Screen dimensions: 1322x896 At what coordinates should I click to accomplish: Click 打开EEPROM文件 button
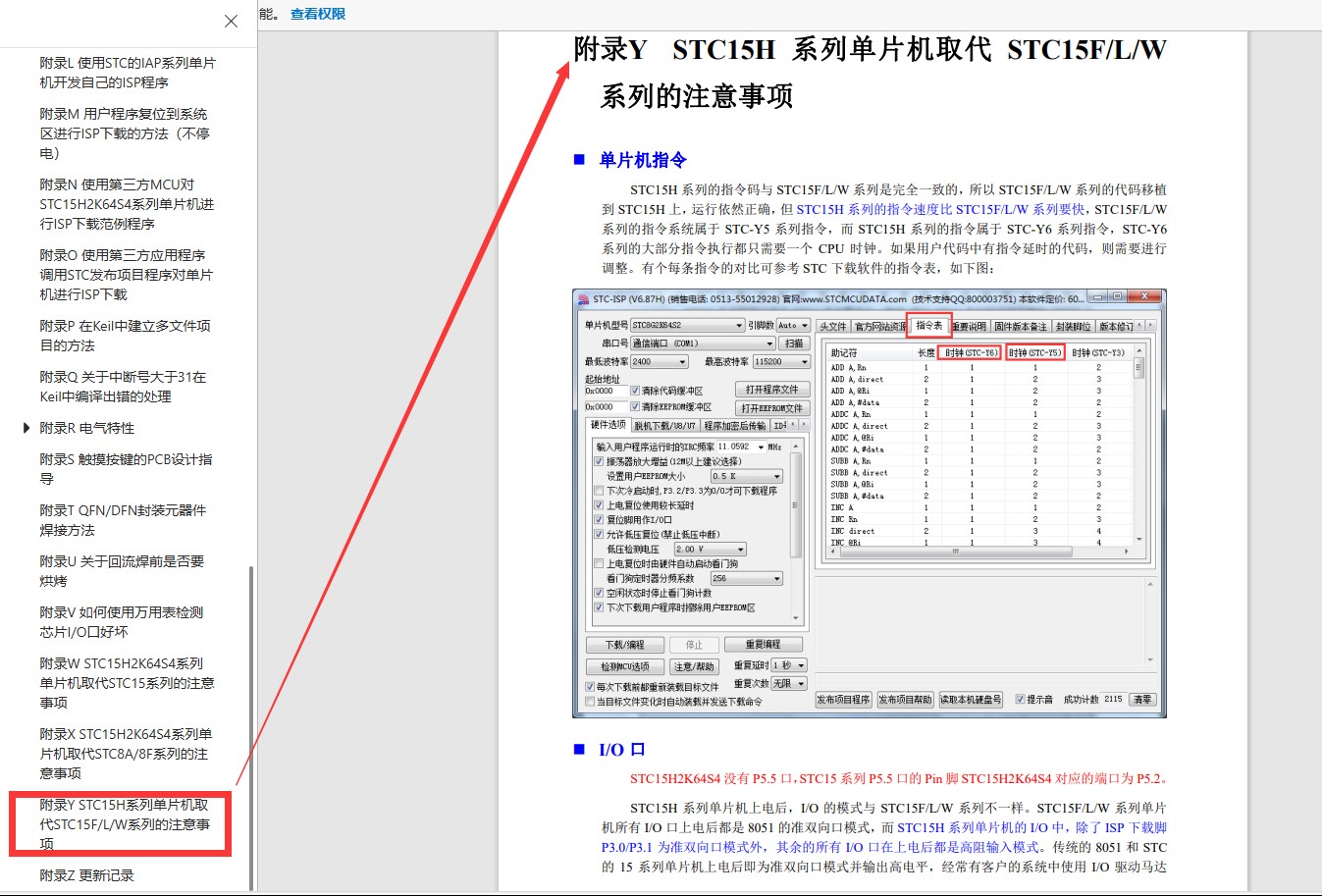pos(773,407)
